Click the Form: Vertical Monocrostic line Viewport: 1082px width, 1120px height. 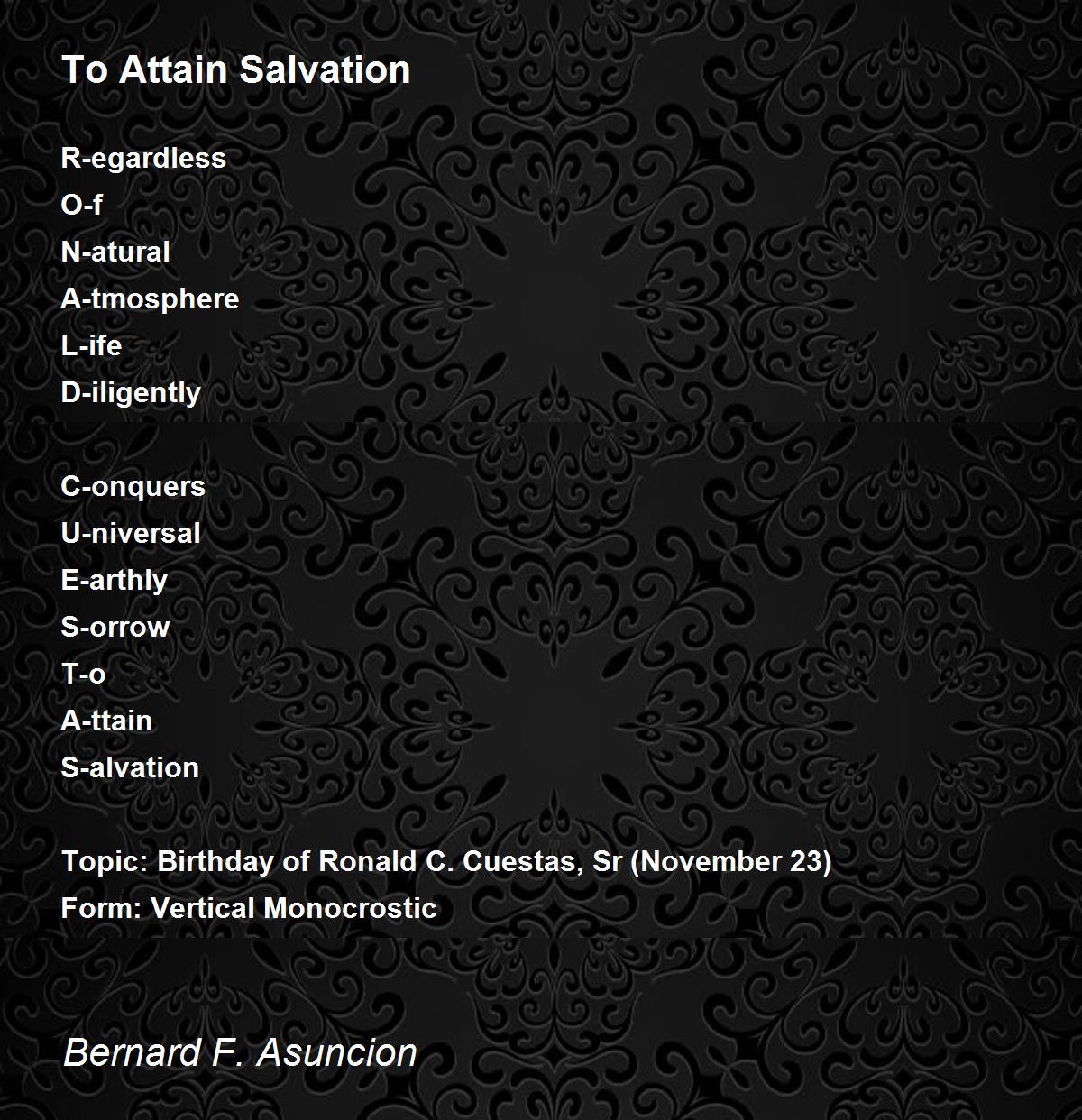click(249, 908)
